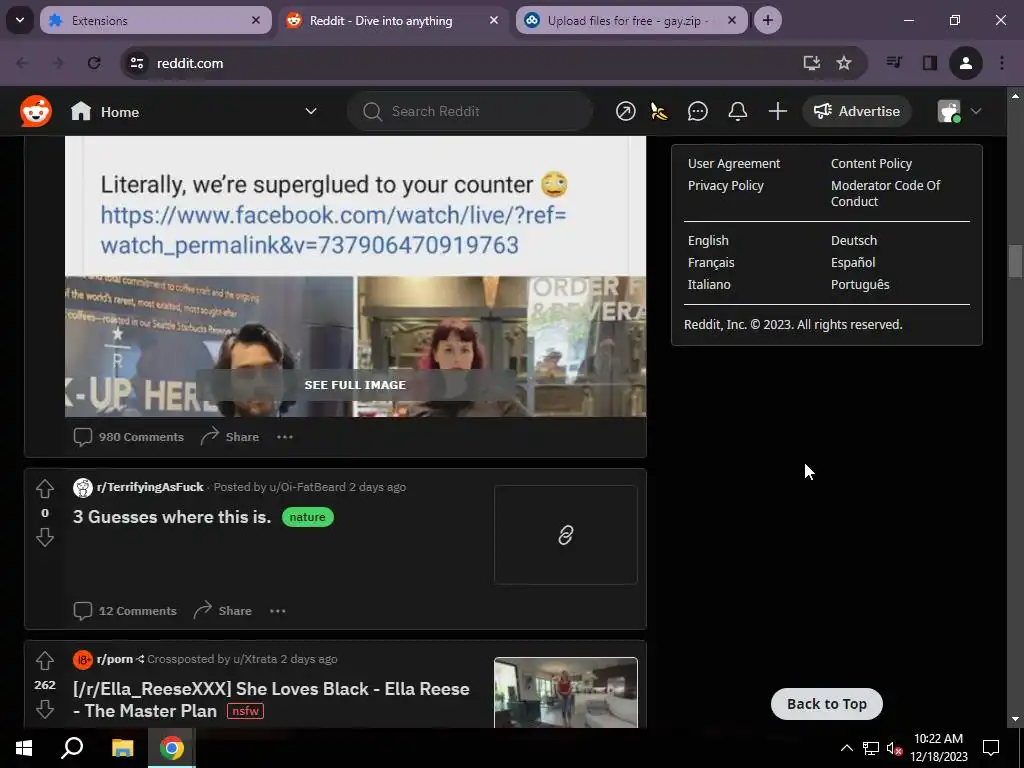The height and width of the screenshot is (768, 1024).
Task: Click the site information icon in address bar
Action: click(x=137, y=63)
